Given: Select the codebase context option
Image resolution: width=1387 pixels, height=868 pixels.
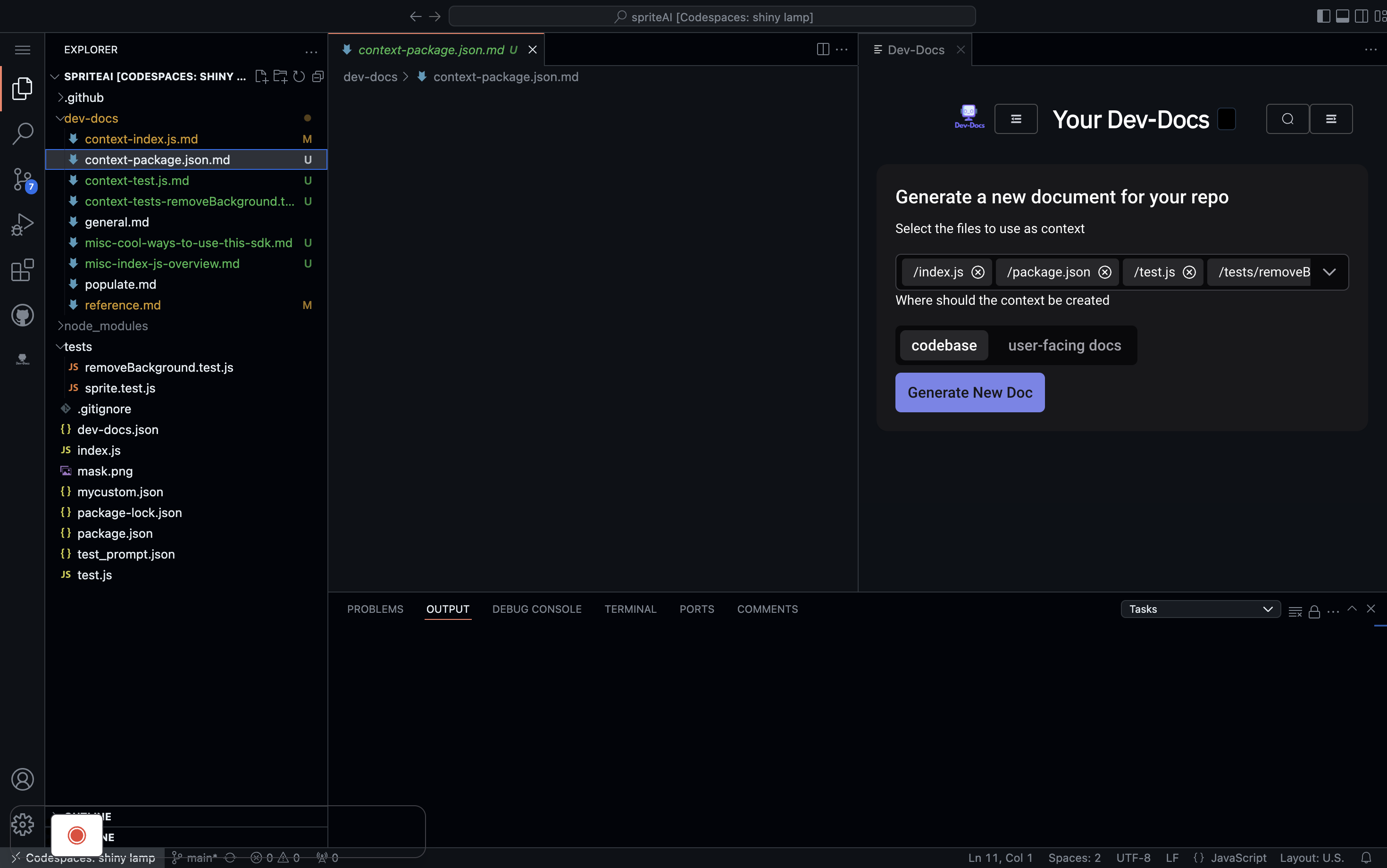Looking at the screenshot, I should [944, 345].
